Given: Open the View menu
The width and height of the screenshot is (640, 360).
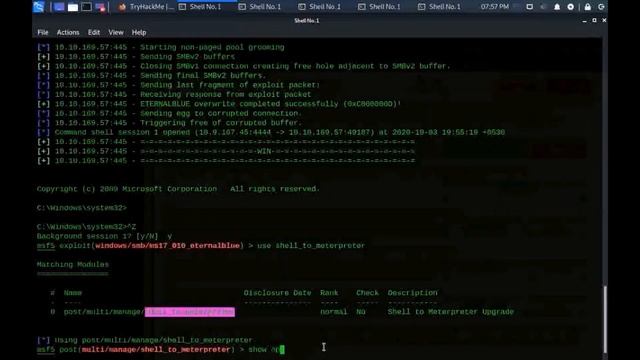Looking at the screenshot, I should point(116,32).
